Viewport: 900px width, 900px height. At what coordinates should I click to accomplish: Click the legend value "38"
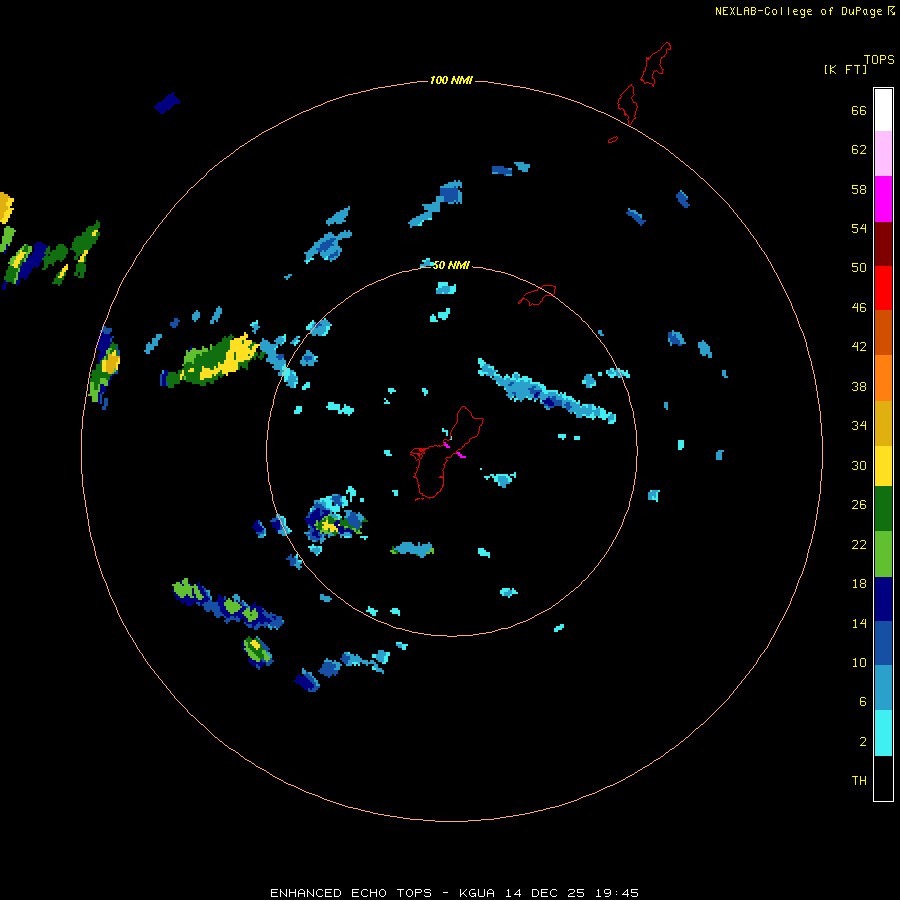tap(859, 386)
